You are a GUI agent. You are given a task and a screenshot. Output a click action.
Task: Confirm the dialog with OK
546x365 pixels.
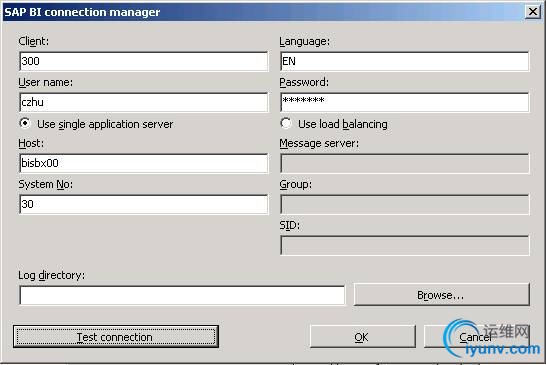click(x=362, y=337)
